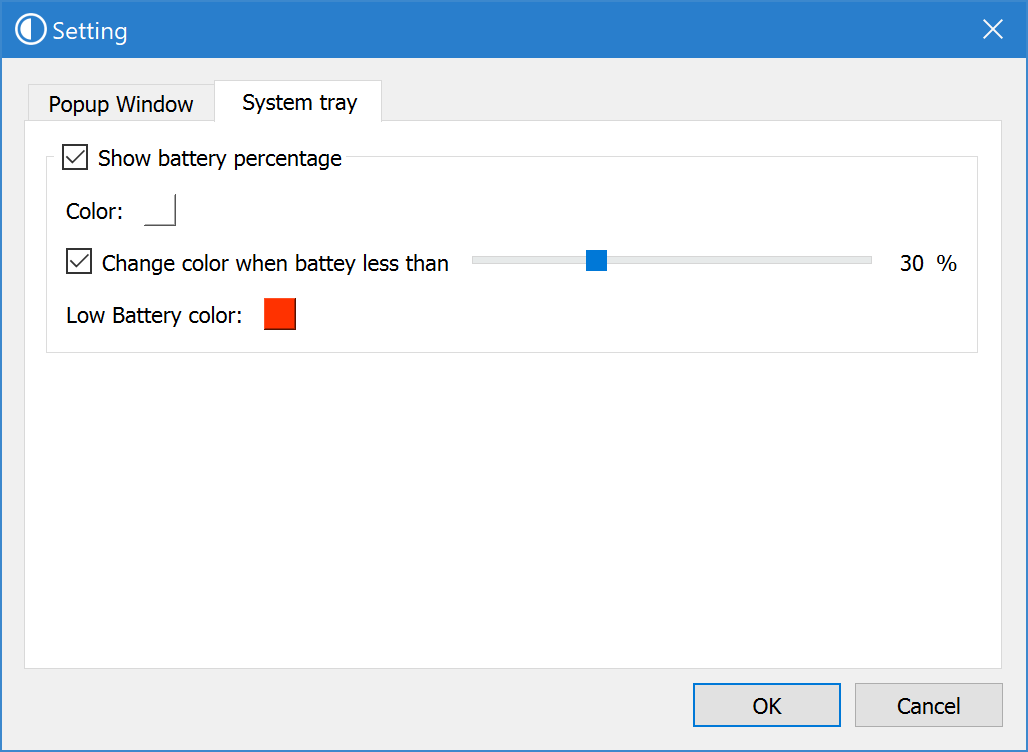Image resolution: width=1028 pixels, height=752 pixels.
Task: Click the "Low Battery color:" label
Action: pyautogui.click(x=154, y=316)
